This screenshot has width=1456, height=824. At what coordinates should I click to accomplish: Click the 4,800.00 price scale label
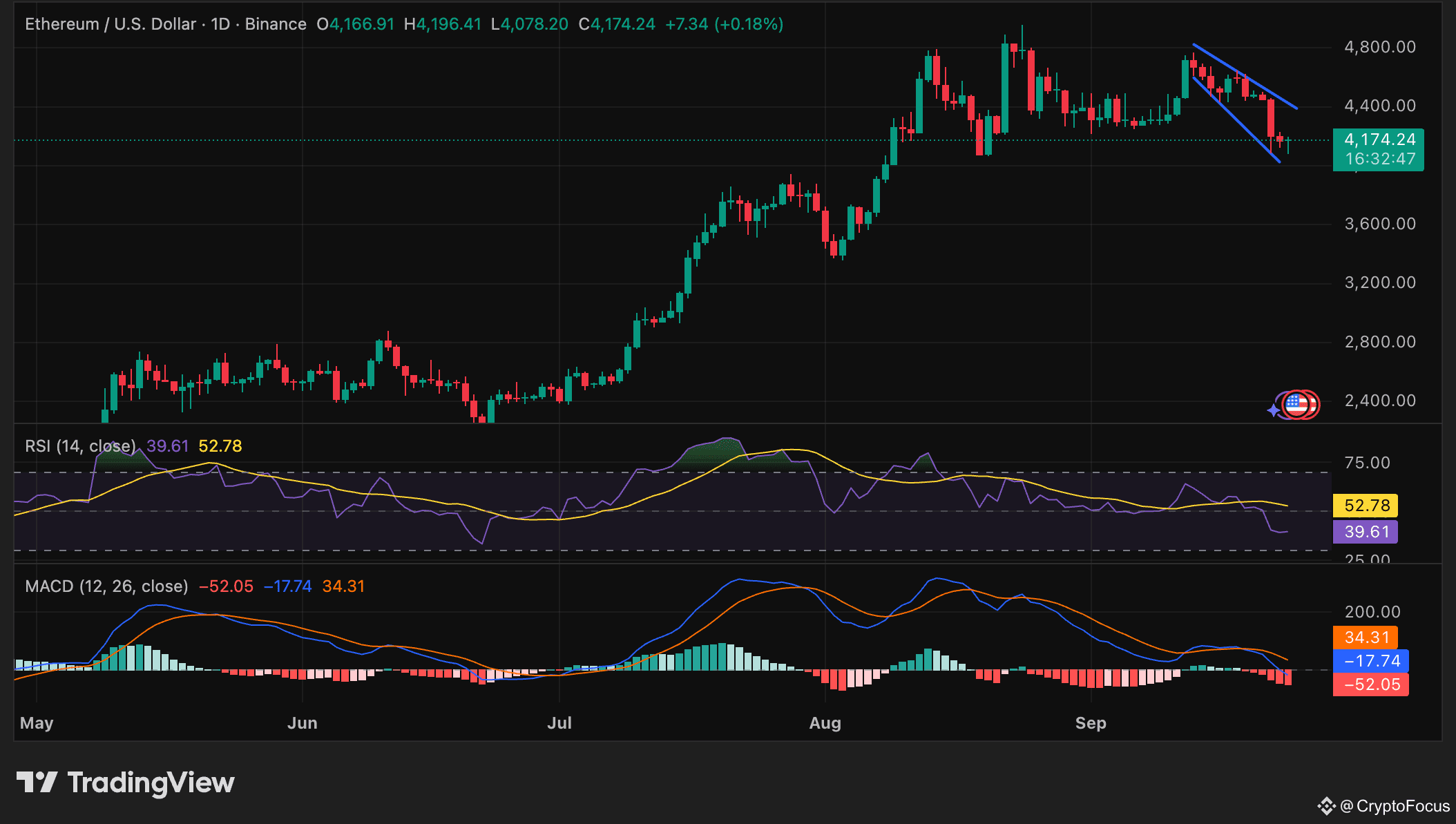coord(1379,47)
